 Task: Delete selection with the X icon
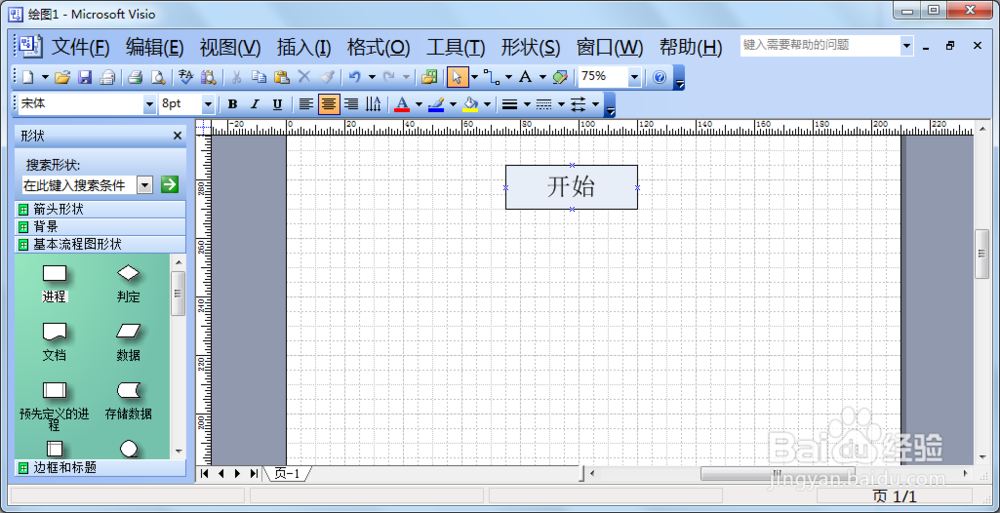tap(305, 78)
